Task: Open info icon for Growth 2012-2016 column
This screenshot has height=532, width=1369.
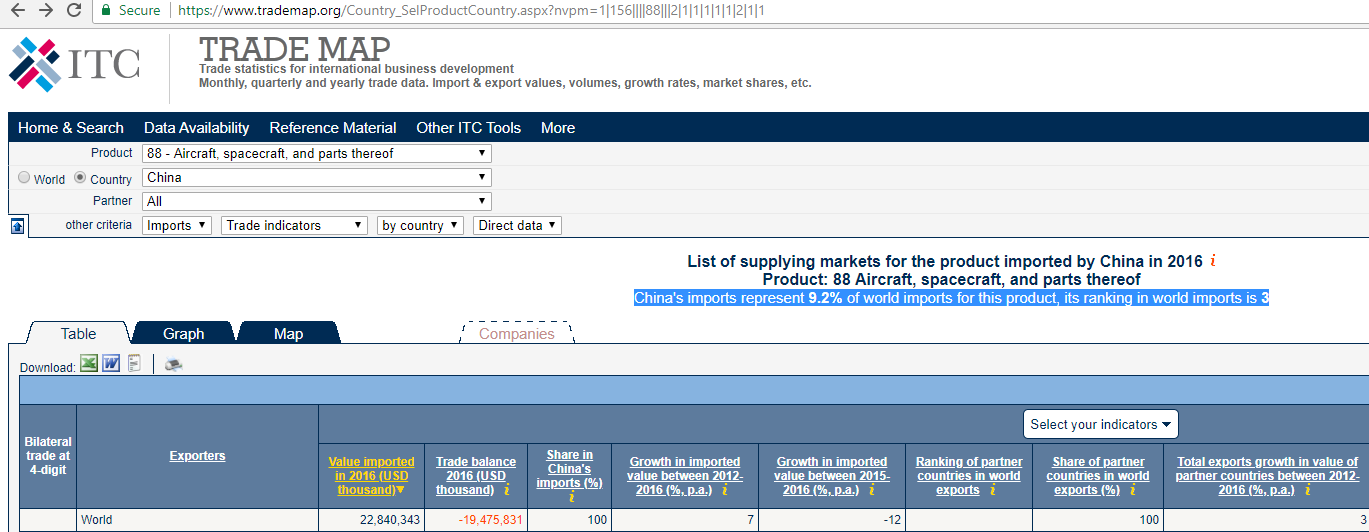Action: (724, 490)
